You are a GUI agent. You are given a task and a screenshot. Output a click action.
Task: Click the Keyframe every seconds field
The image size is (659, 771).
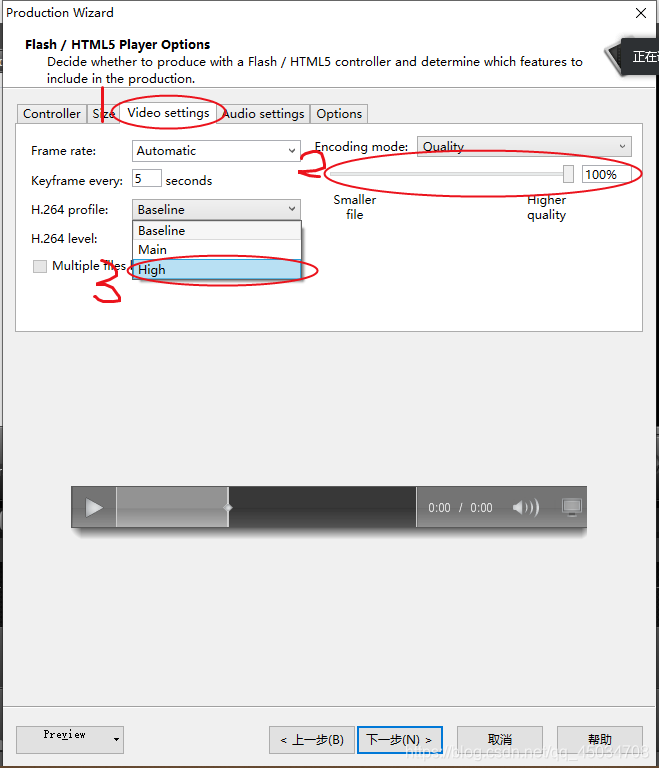tap(147, 178)
